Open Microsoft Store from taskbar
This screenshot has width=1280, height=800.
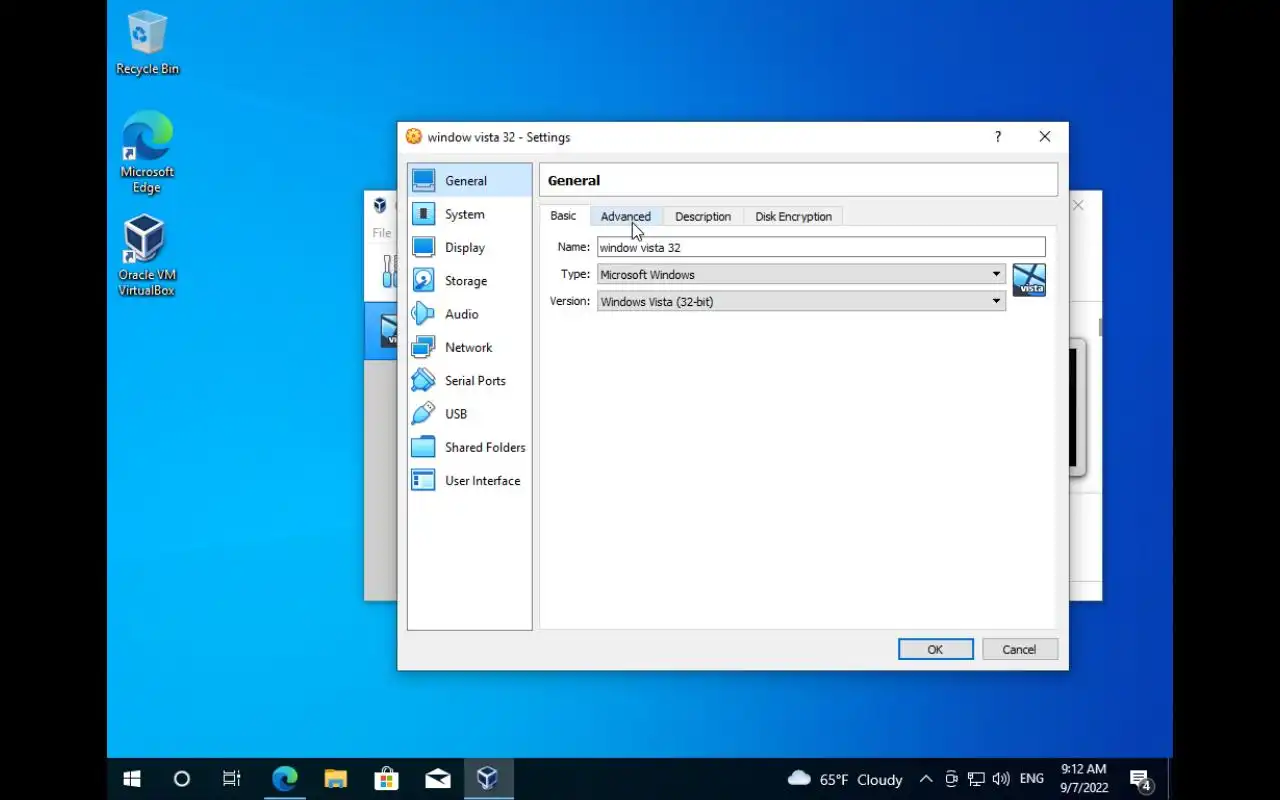[x=386, y=779]
